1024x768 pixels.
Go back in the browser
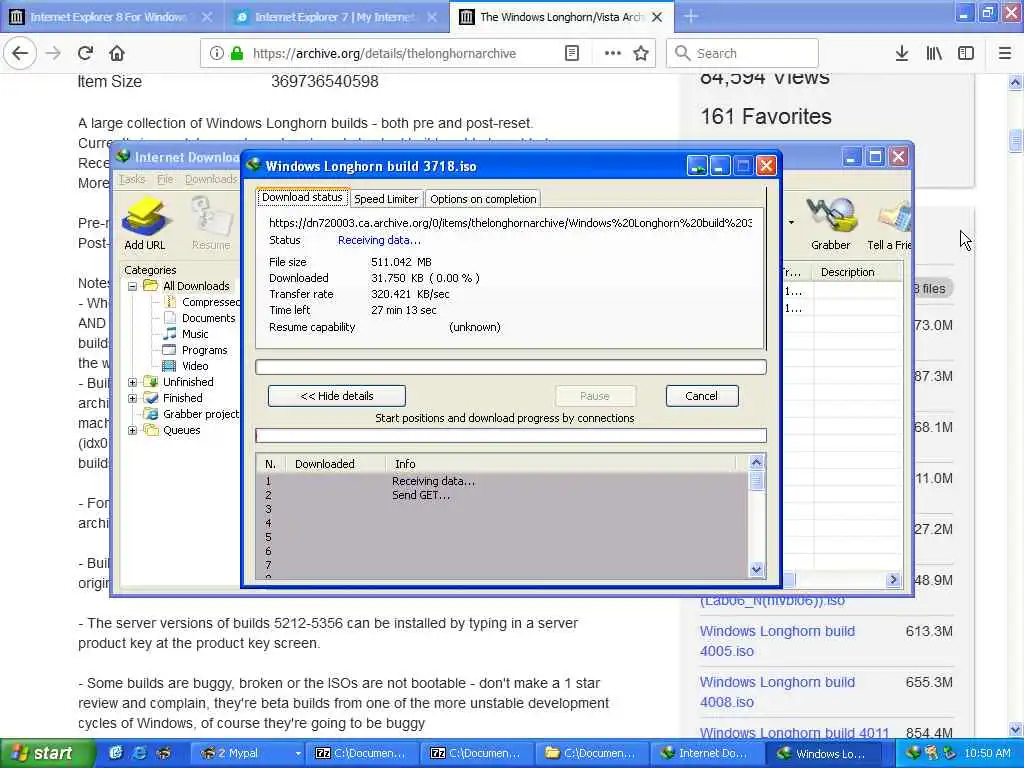click(20, 53)
